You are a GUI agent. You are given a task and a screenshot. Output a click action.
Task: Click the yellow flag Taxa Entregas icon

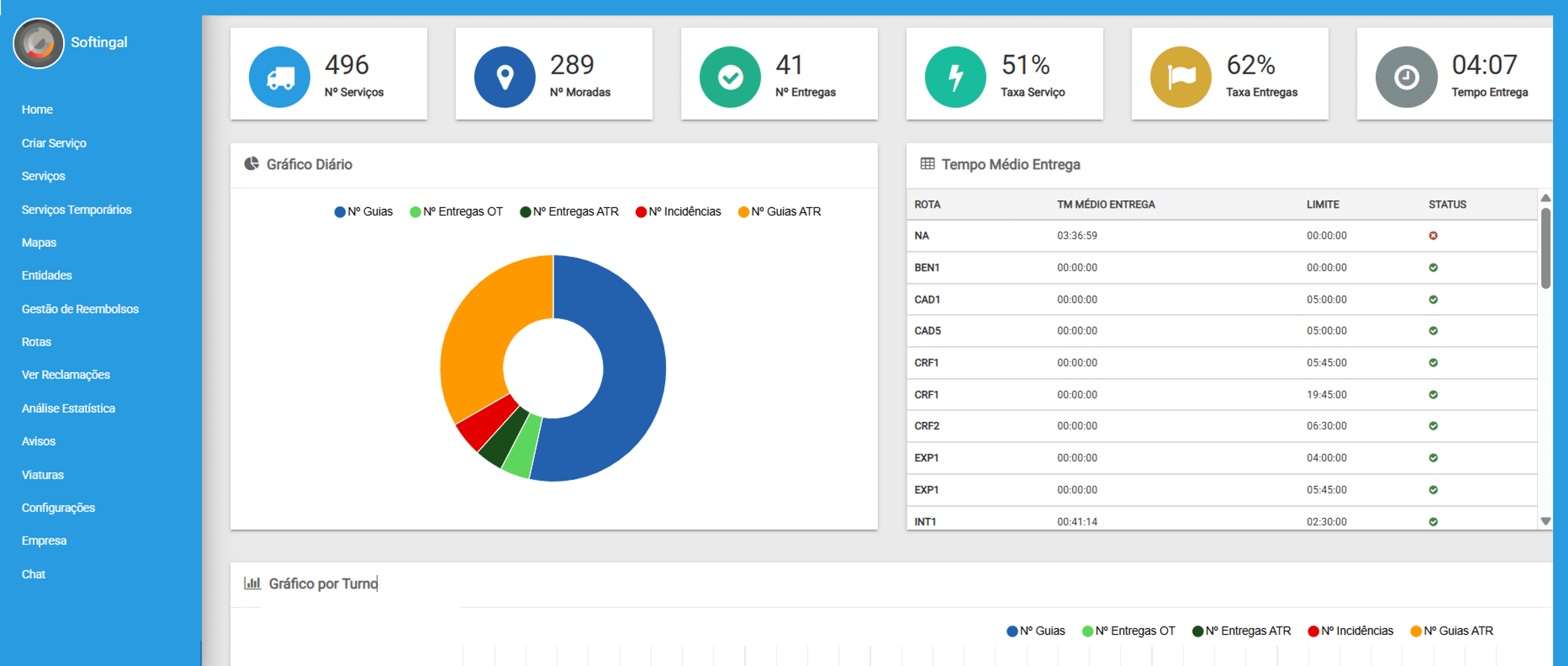[1180, 77]
